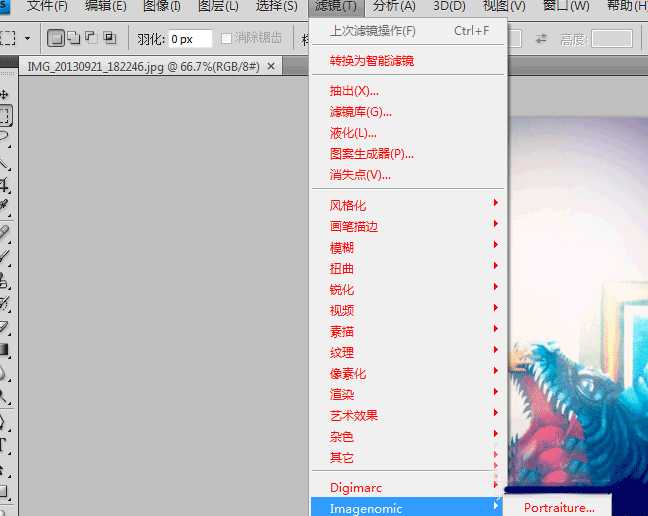648x516 pixels.
Task: Launch the Portraiture... plugin entry
Action: click(x=559, y=508)
